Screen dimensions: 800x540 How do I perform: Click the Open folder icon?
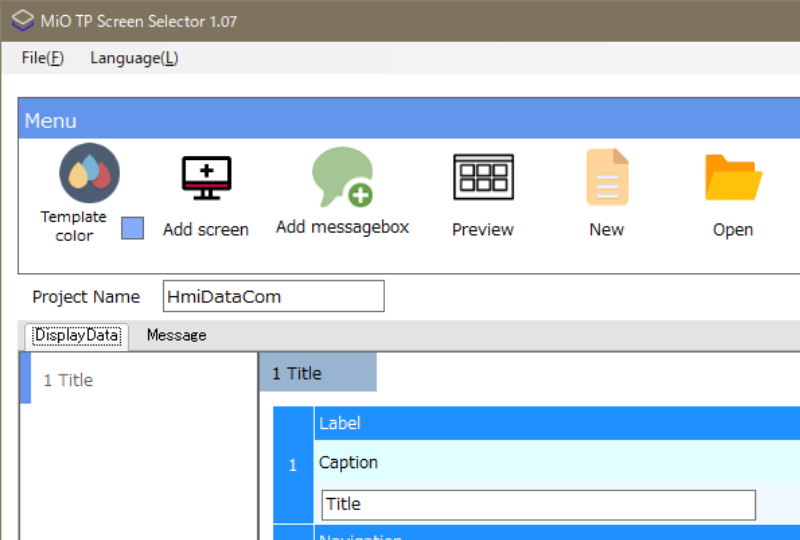[733, 177]
